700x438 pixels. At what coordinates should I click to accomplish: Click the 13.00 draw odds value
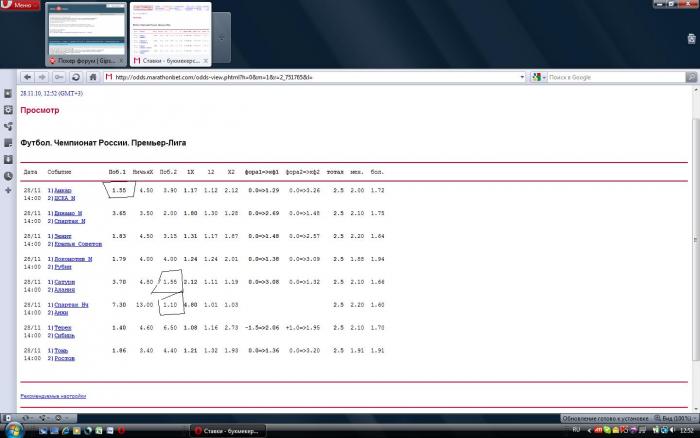[x=145, y=305]
